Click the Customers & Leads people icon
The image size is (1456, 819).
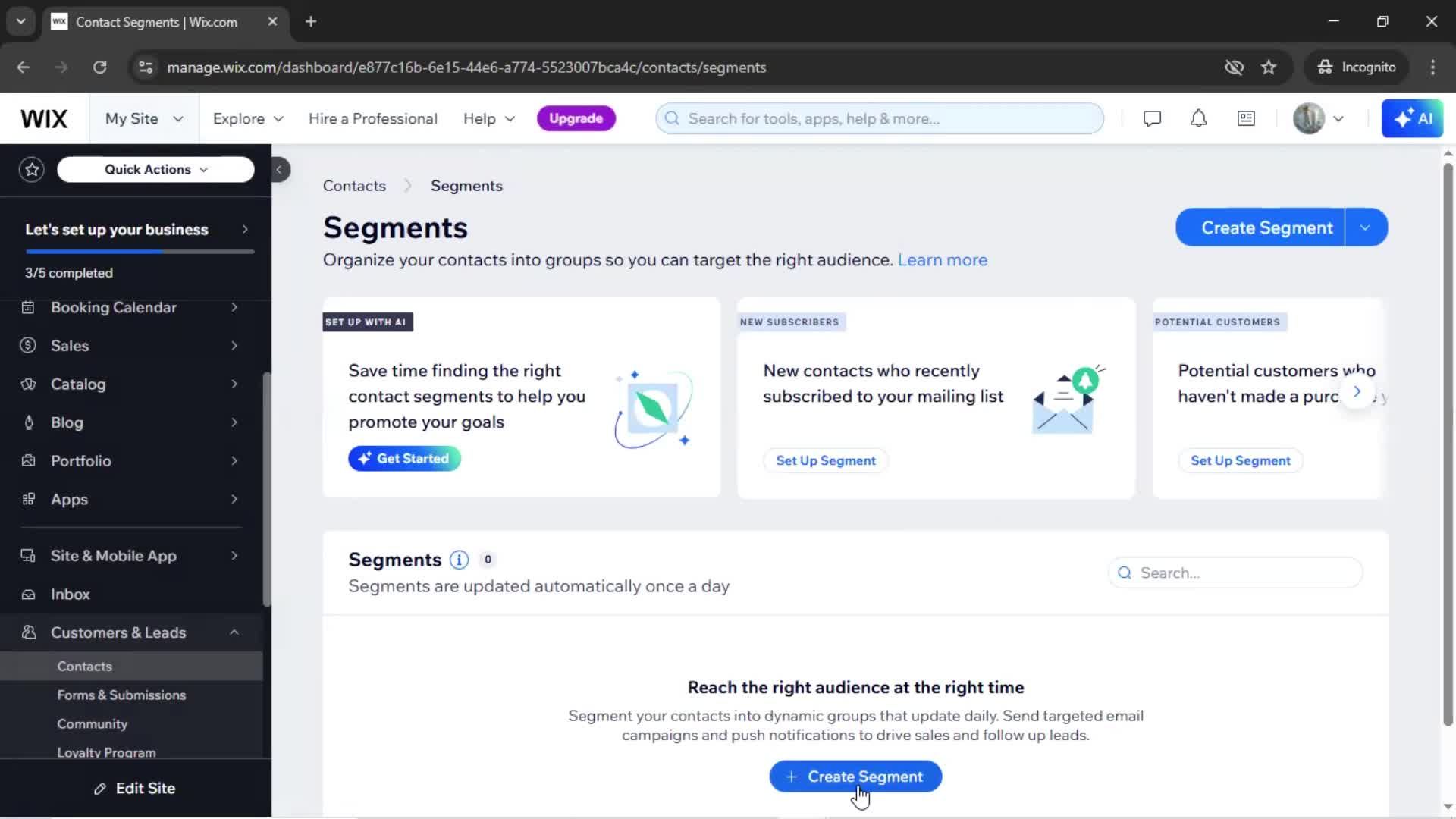coord(28,632)
